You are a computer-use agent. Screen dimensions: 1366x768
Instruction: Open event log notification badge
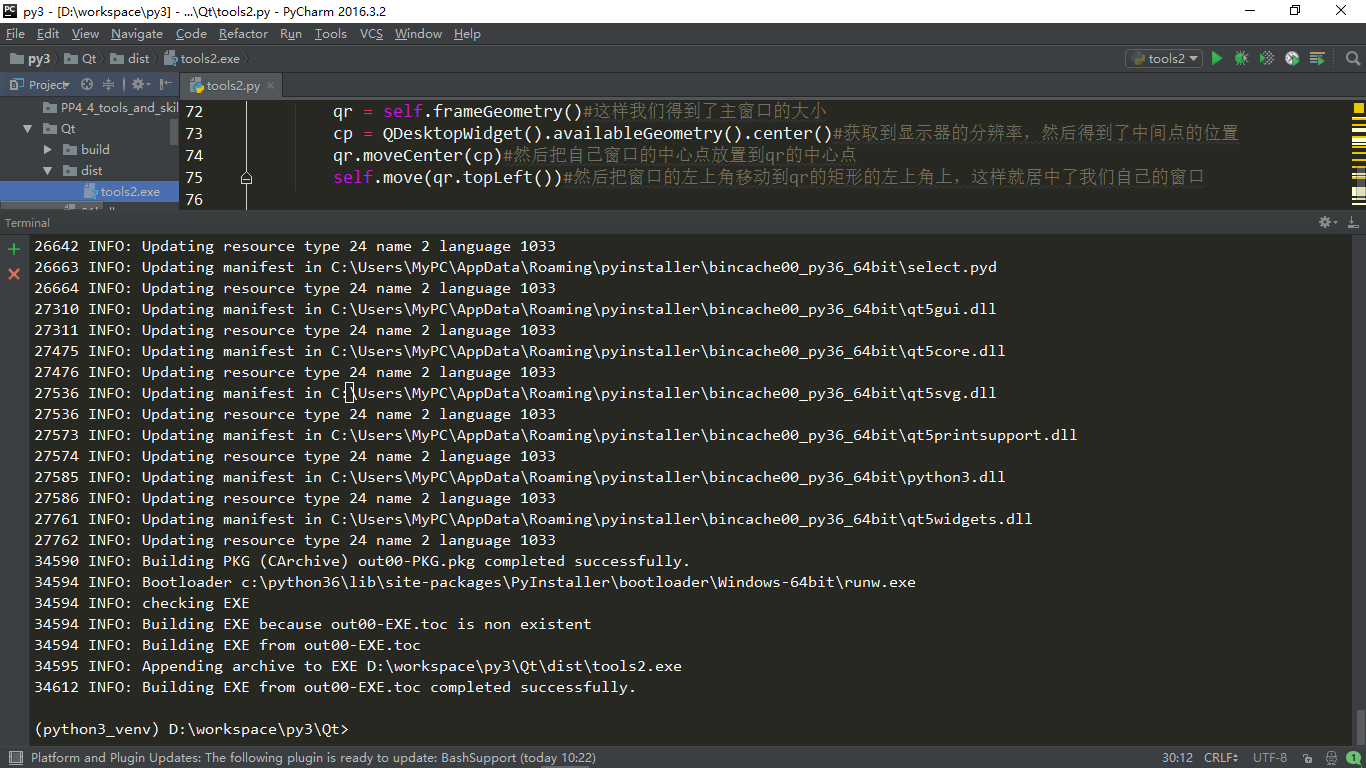pos(1353,758)
